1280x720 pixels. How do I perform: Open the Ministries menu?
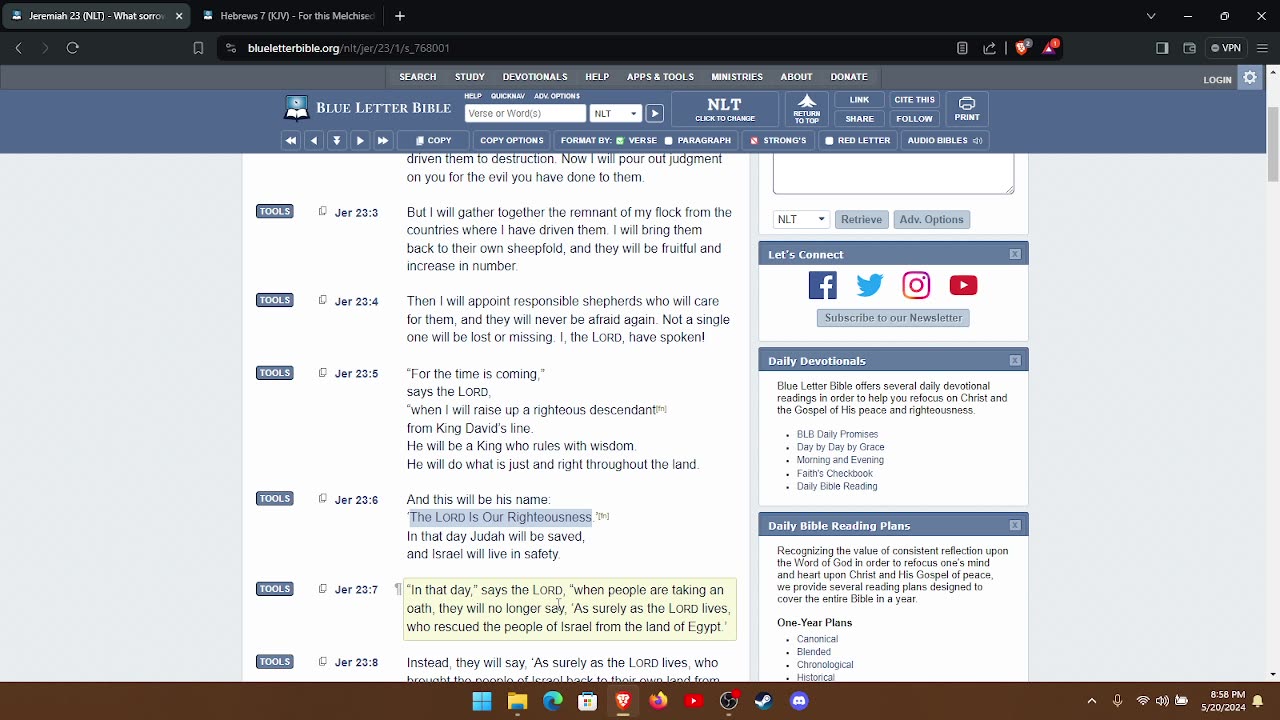737,77
